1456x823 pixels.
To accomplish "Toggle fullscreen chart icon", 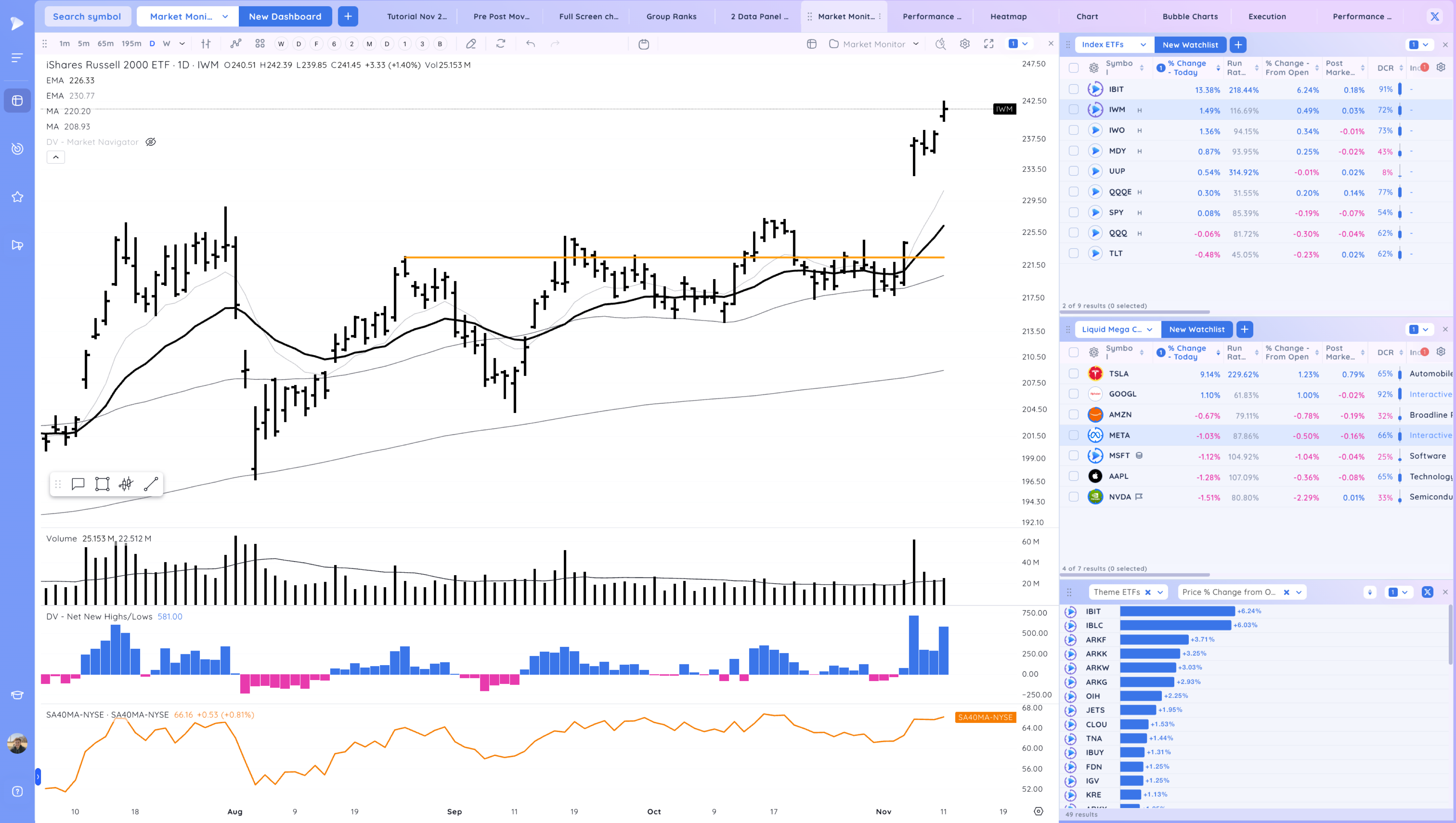I will point(988,44).
